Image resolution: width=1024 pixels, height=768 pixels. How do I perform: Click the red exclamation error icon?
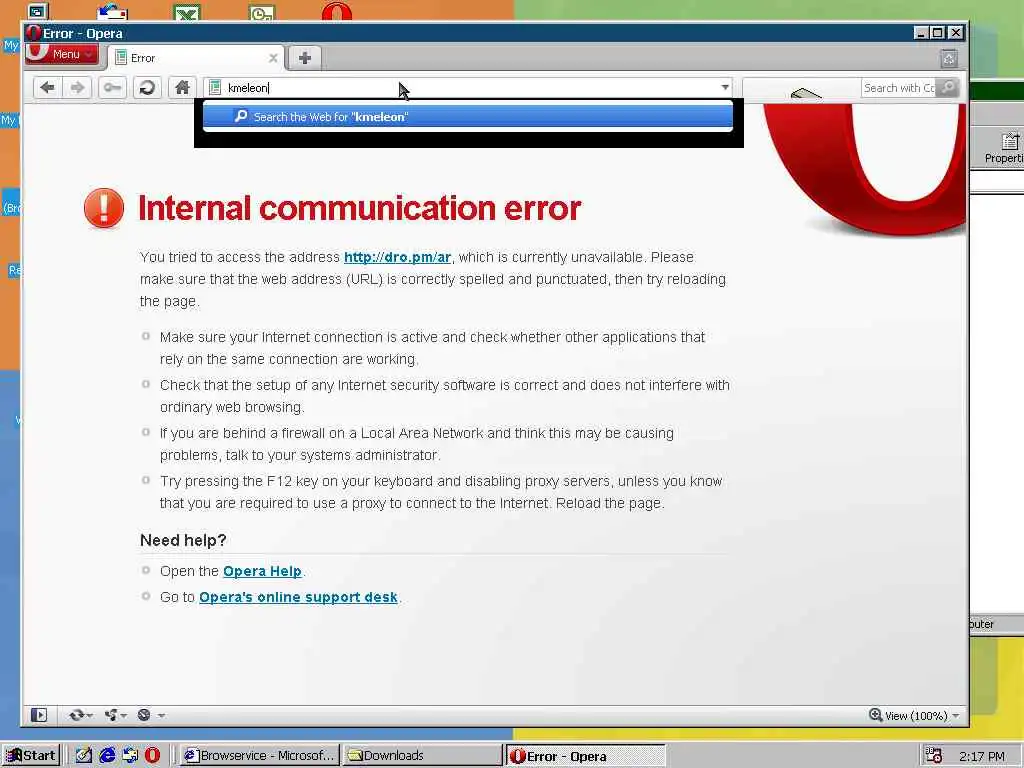(104, 208)
